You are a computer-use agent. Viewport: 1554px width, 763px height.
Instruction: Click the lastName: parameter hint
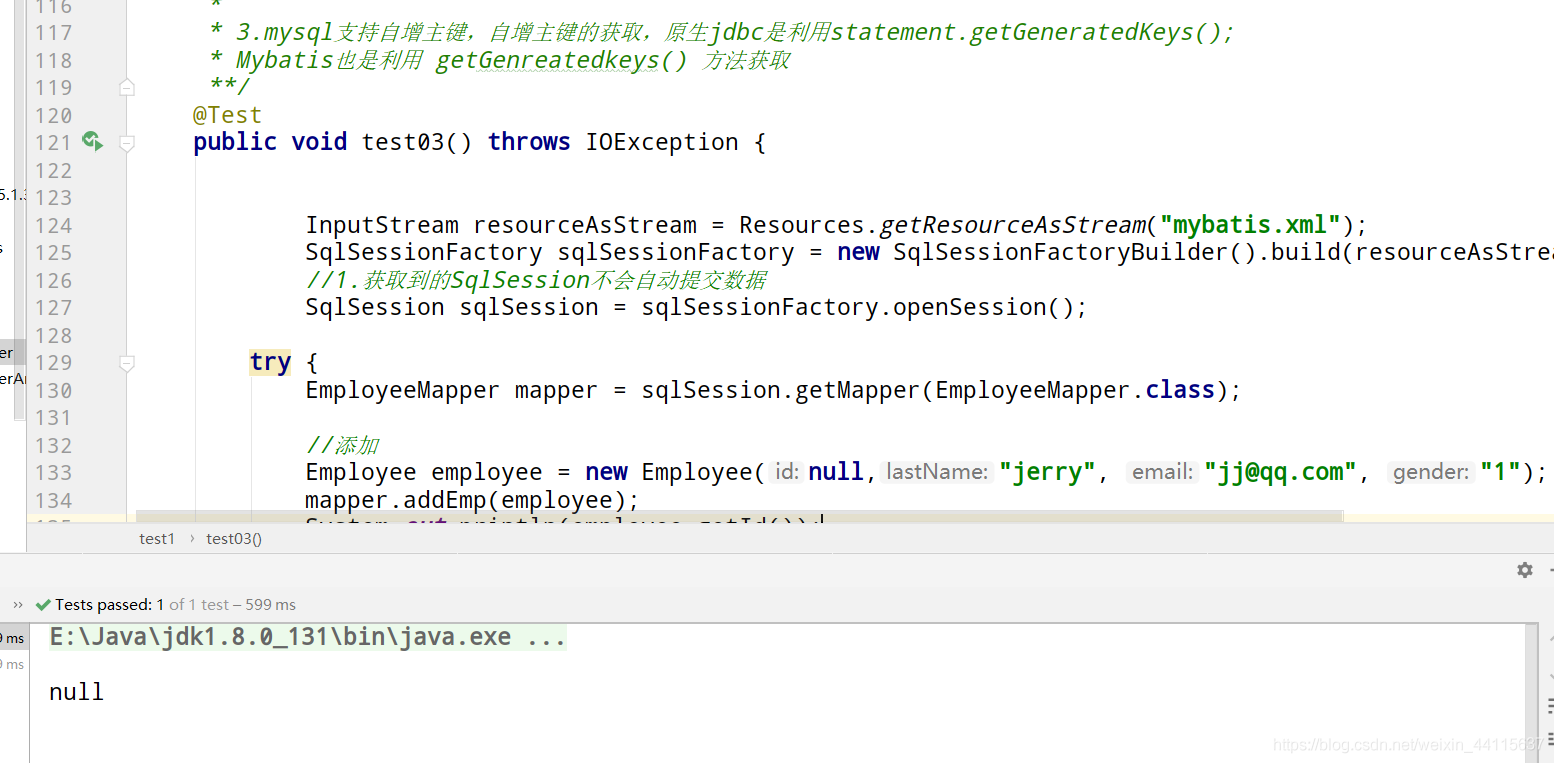click(x=937, y=472)
